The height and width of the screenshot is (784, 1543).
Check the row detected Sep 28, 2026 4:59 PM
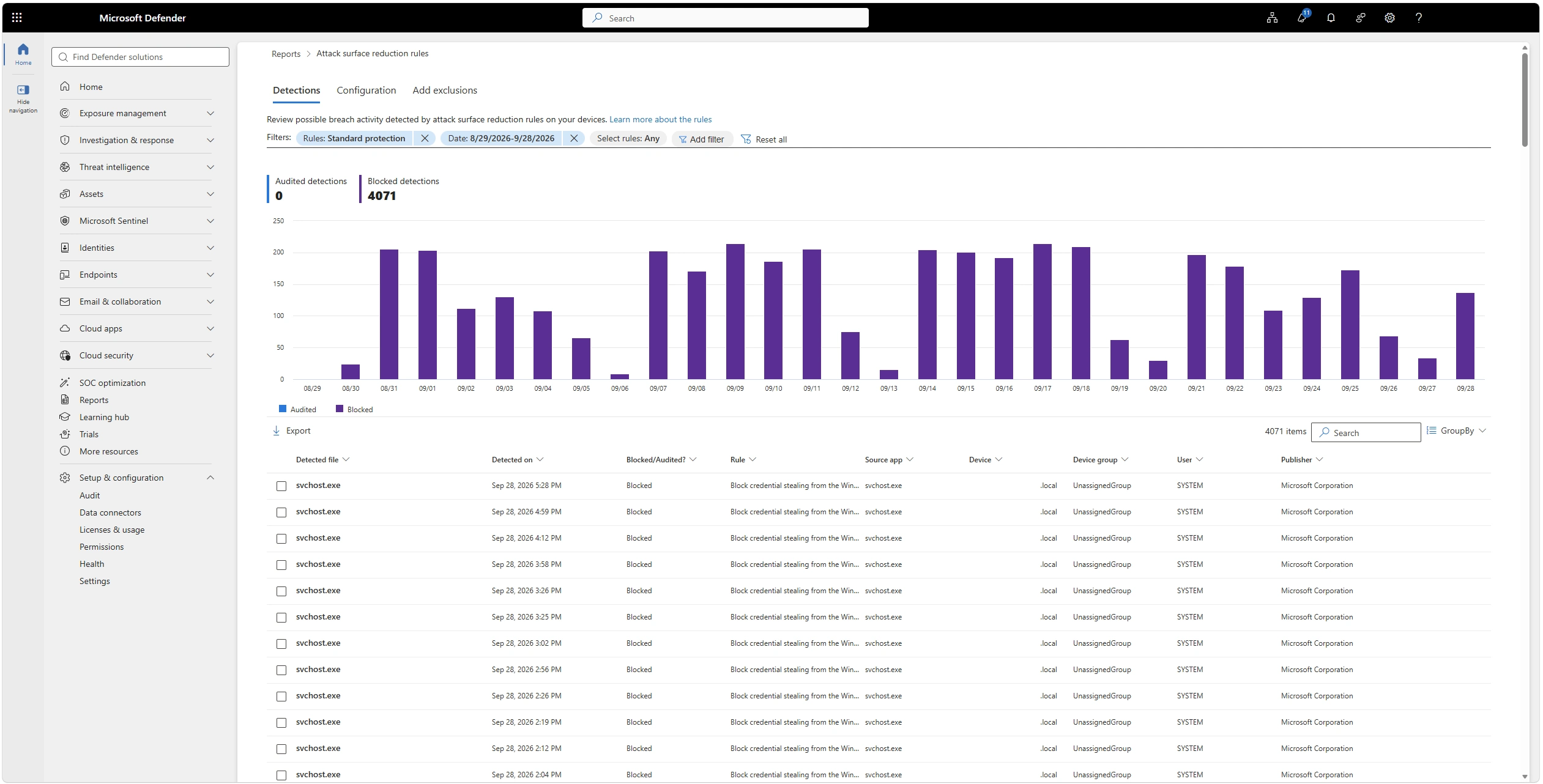coord(281,512)
